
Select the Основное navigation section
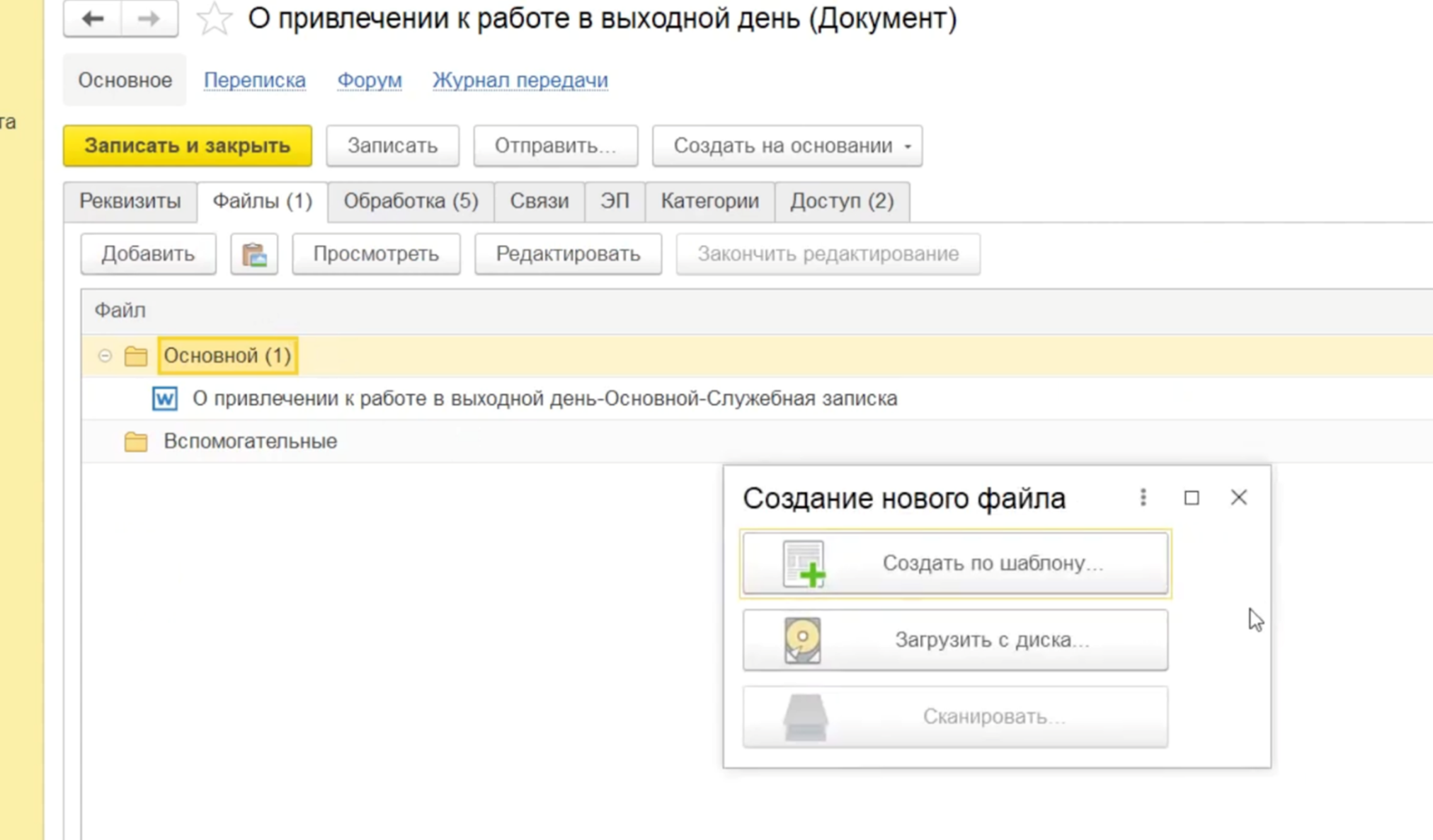[125, 80]
